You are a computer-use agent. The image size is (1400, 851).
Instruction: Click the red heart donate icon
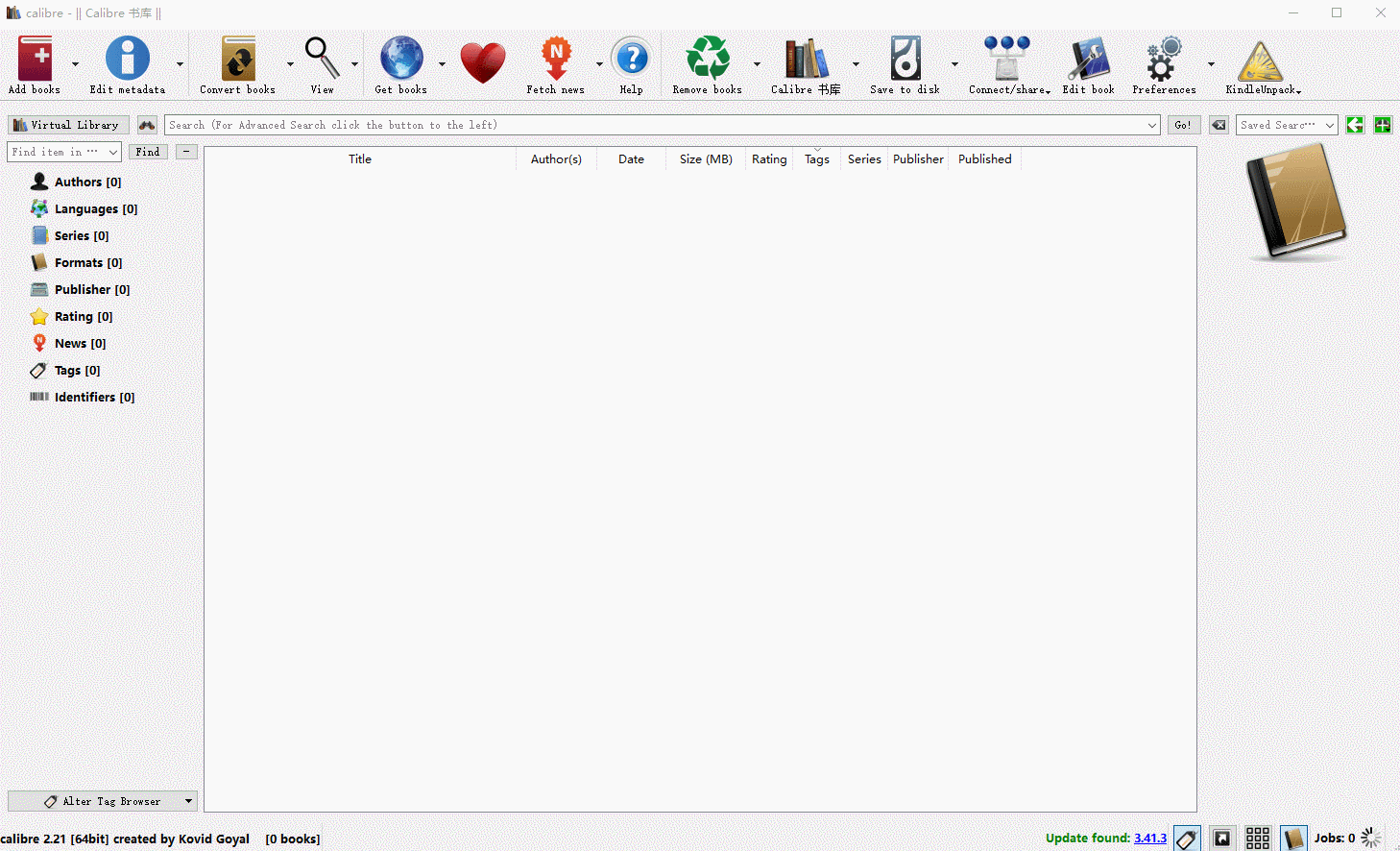(x=482, y=63)
